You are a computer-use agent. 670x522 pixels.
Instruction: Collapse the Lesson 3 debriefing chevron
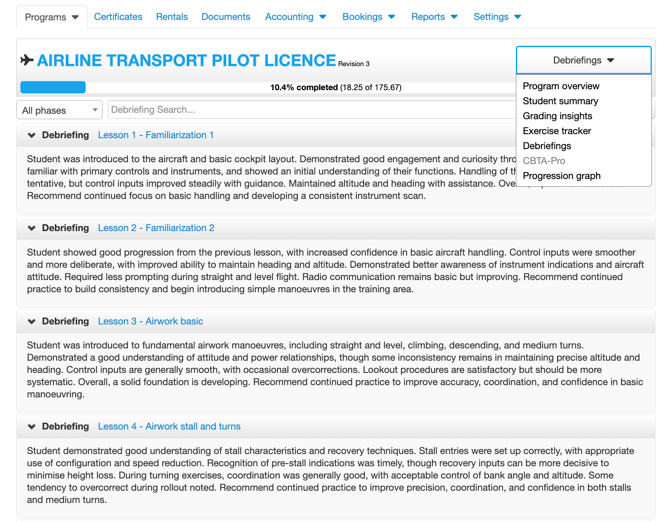coord(31,322)
